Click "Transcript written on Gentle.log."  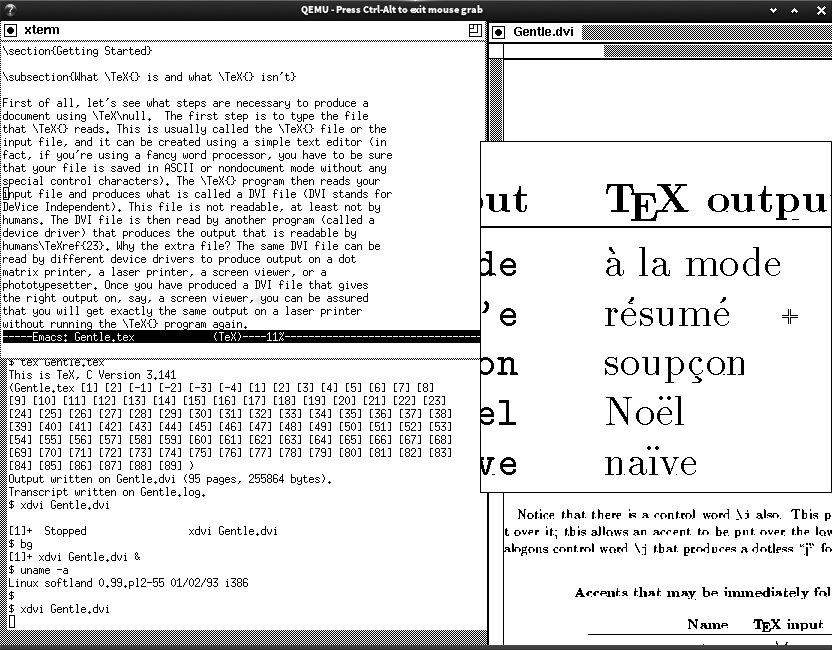click(x=107, y=492)
